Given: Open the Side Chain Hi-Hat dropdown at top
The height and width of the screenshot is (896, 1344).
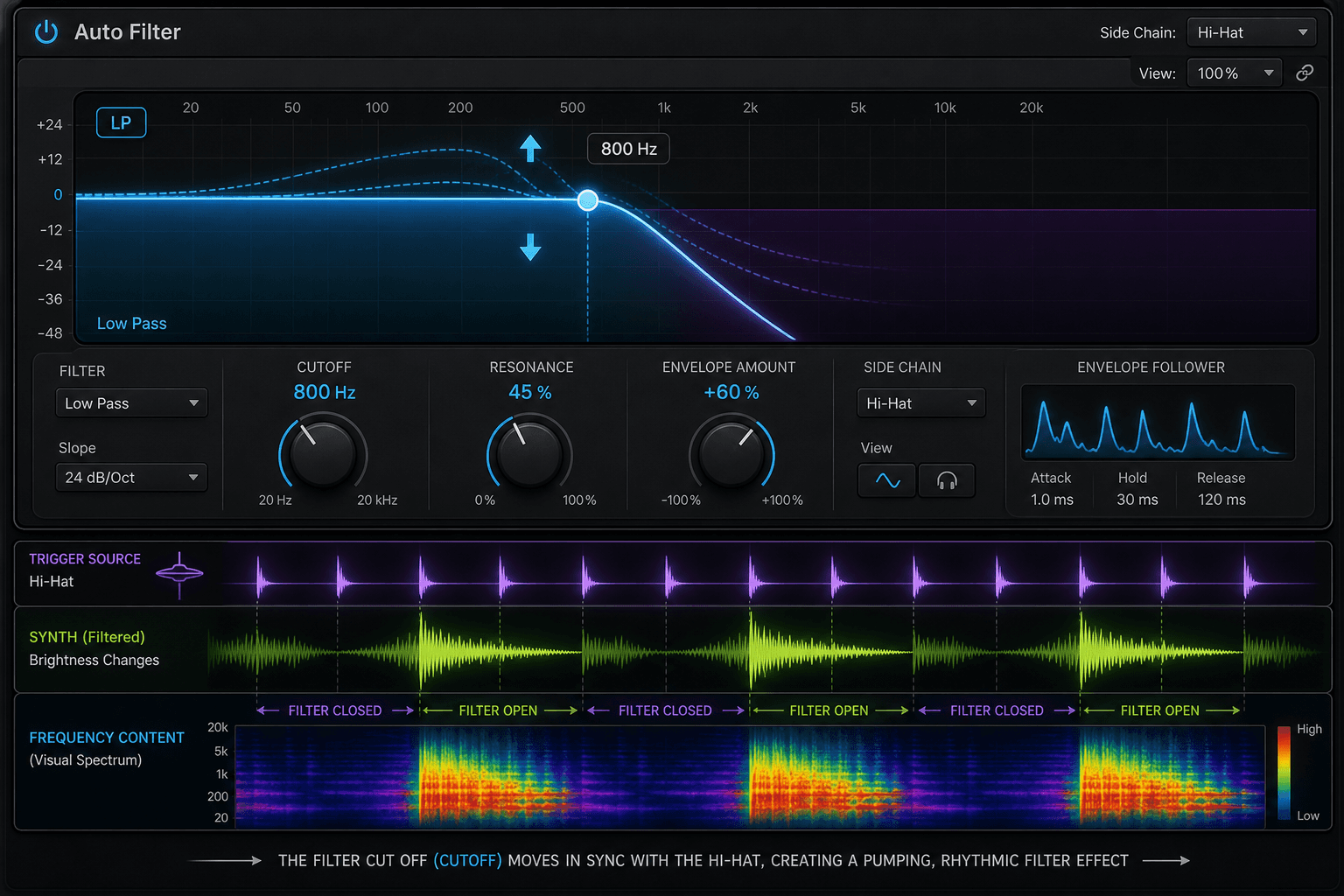Looking at the screenshot, I should 1251,32.
